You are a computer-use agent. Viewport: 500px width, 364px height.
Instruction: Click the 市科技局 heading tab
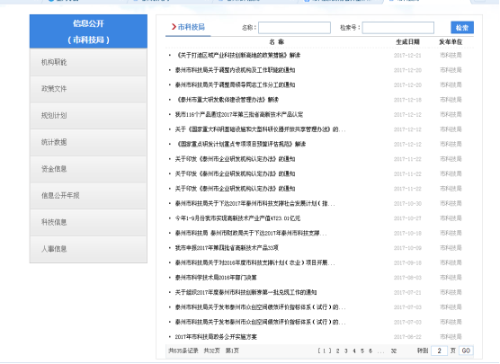pyautogui.click(x=188, y=27)
